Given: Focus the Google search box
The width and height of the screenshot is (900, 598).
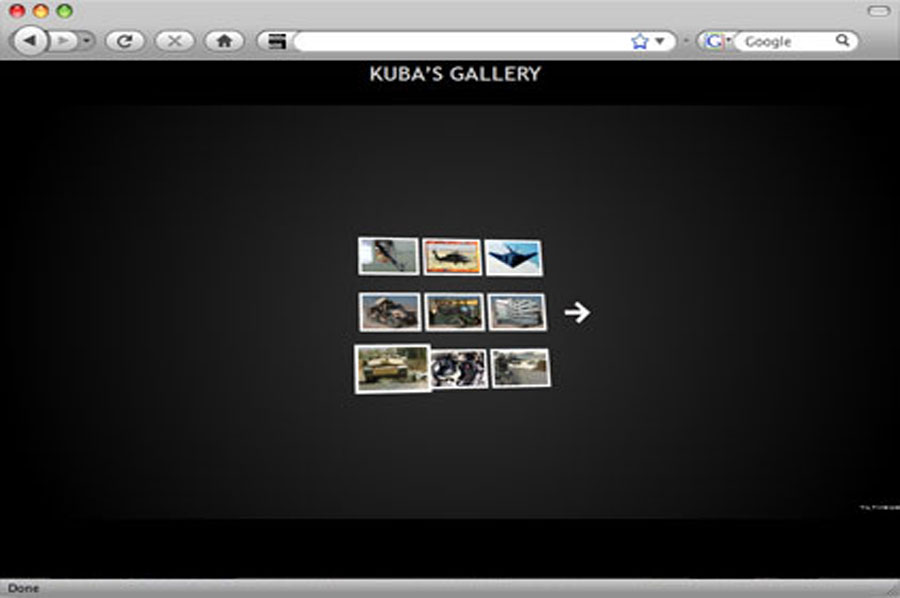Looking at the screenshot, I should (785, 41).
